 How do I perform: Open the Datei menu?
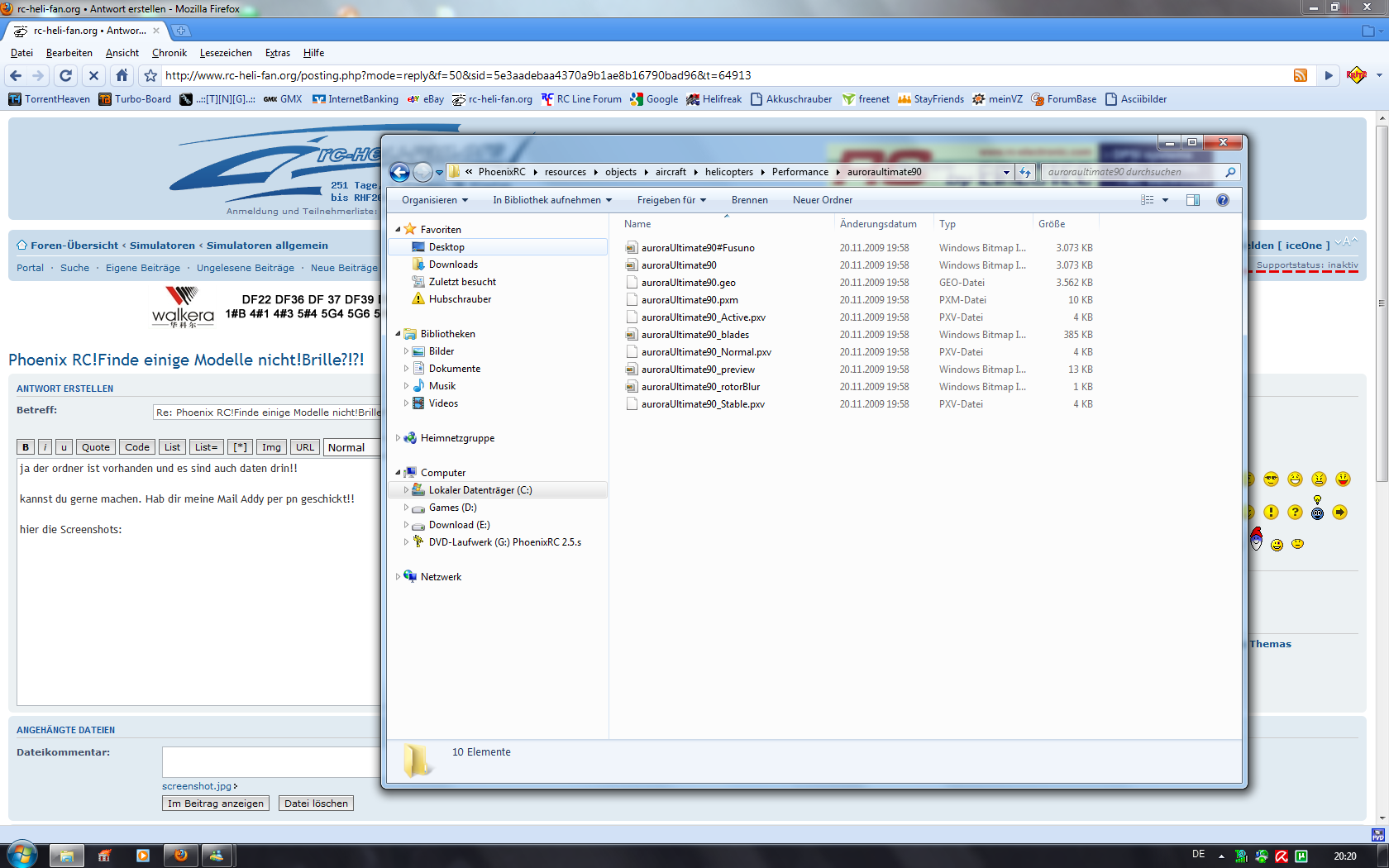tap(21, 53)
